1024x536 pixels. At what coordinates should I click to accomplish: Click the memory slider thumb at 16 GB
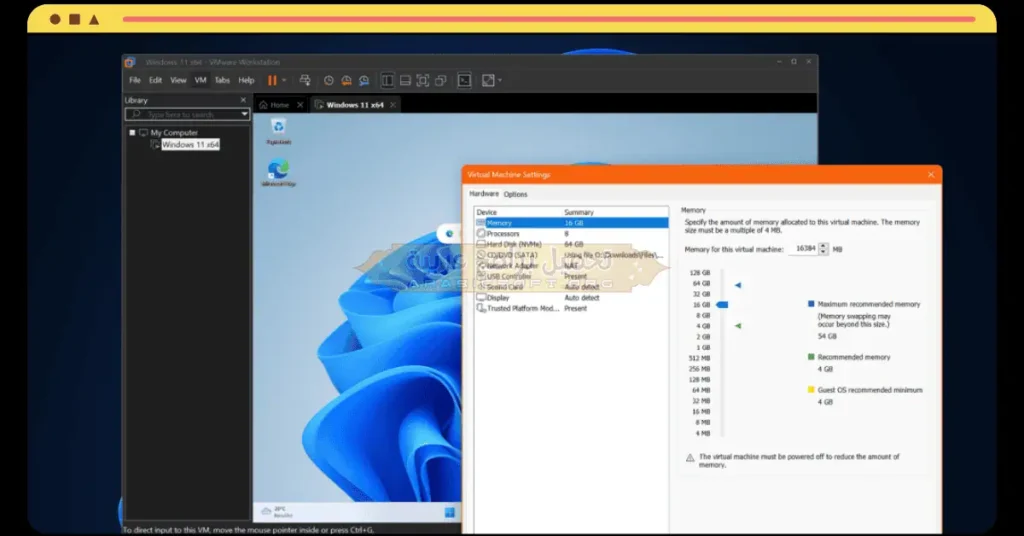722,304
